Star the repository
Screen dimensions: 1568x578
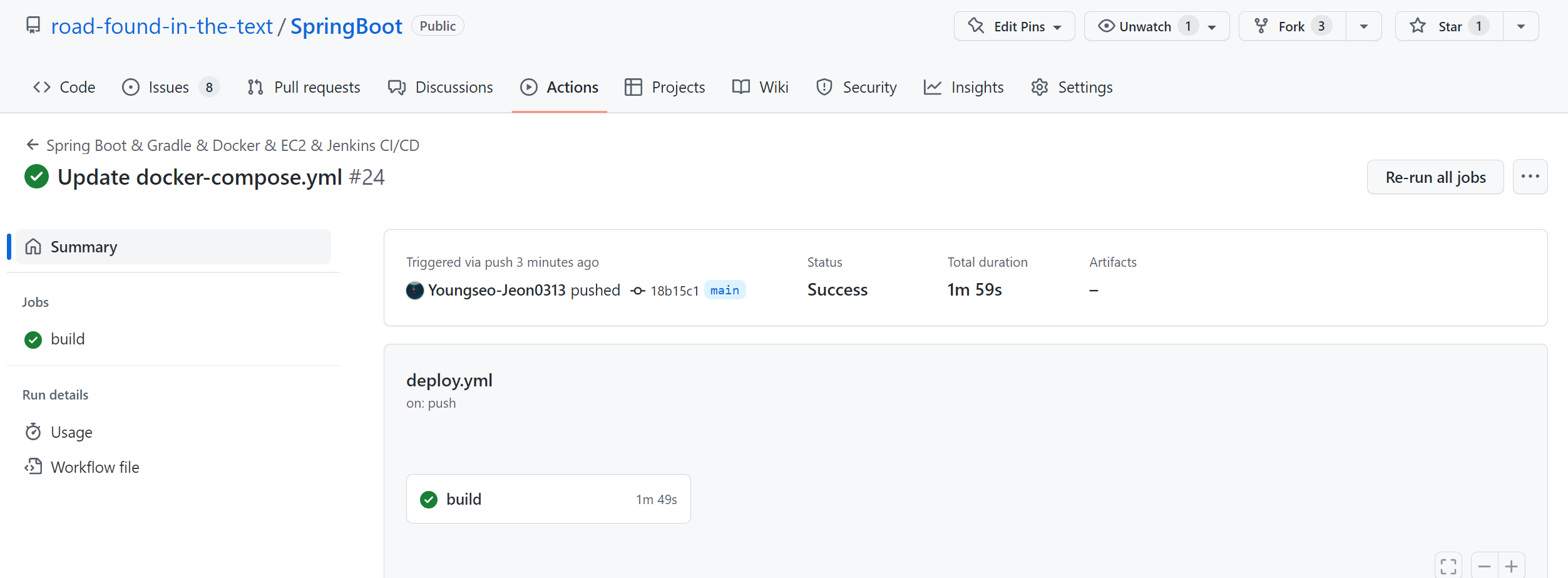tap(1449, 26)
